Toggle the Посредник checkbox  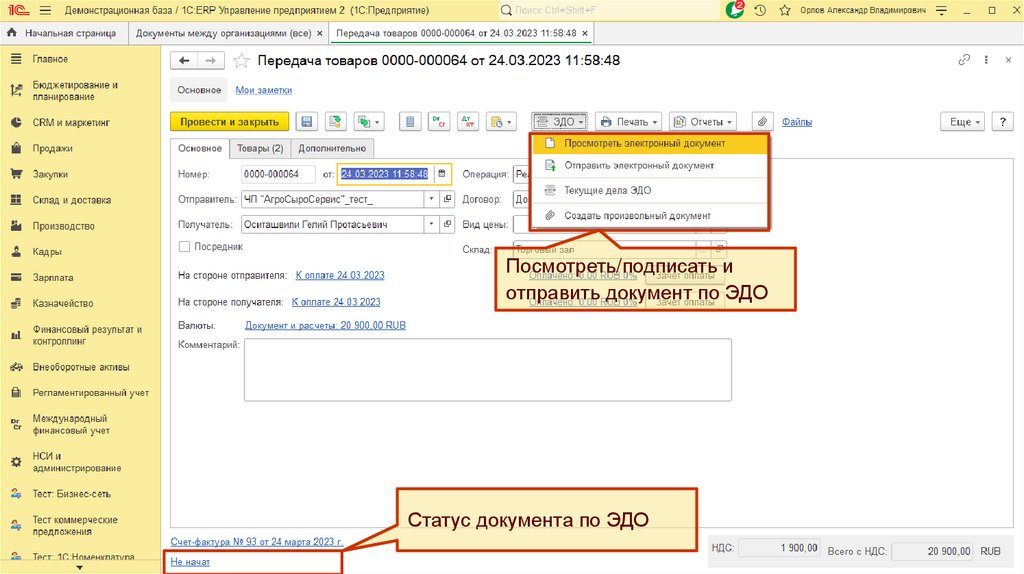[184, 246]
